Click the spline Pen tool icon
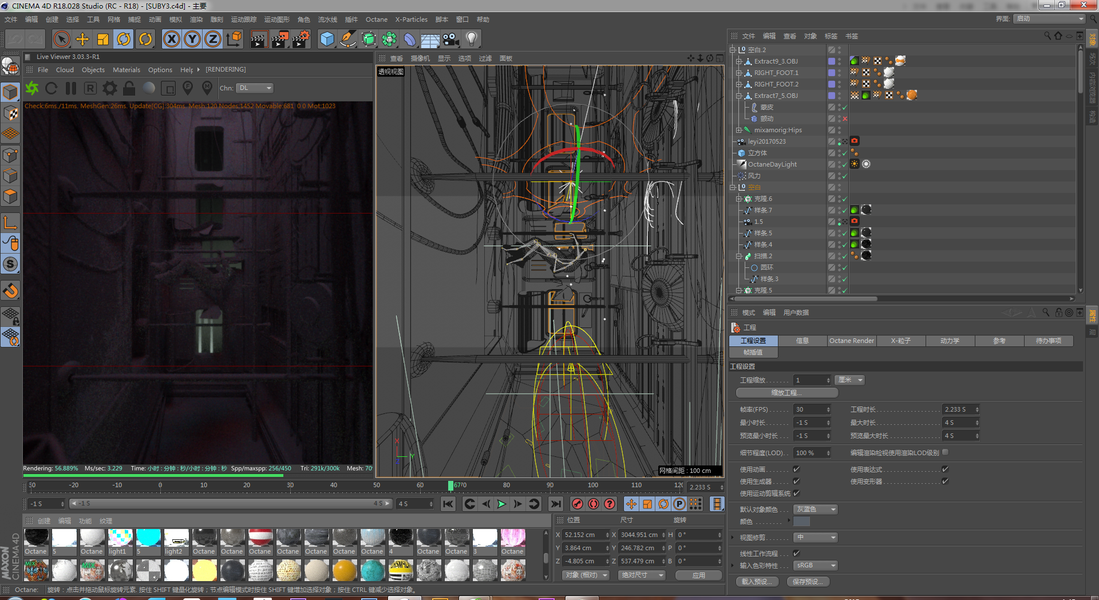Image resolution: width=1099 pixels, height=600 pixels. tap(348, 39)
